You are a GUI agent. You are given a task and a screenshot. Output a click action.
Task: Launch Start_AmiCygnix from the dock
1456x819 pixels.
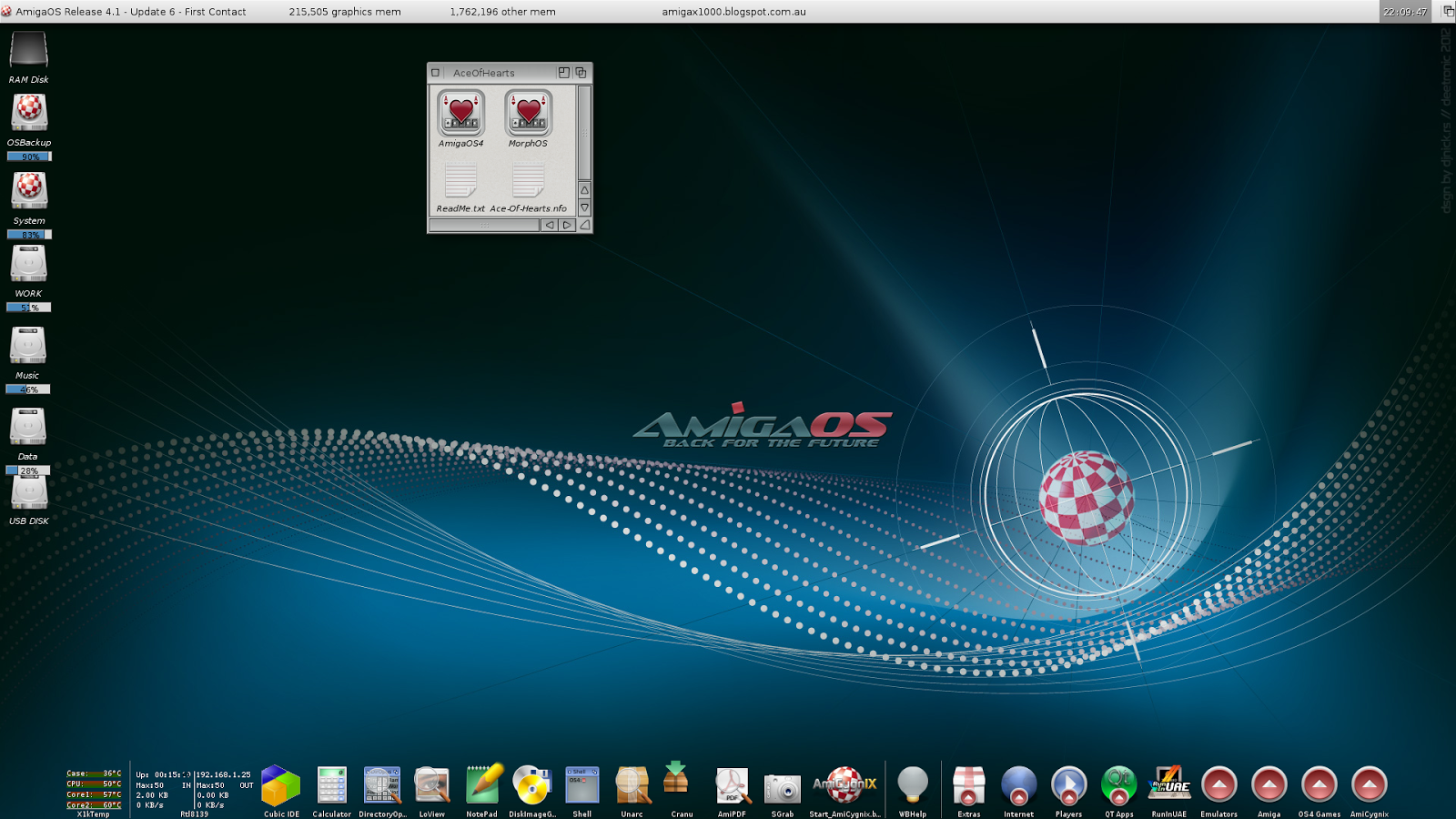tap(844, 784)
